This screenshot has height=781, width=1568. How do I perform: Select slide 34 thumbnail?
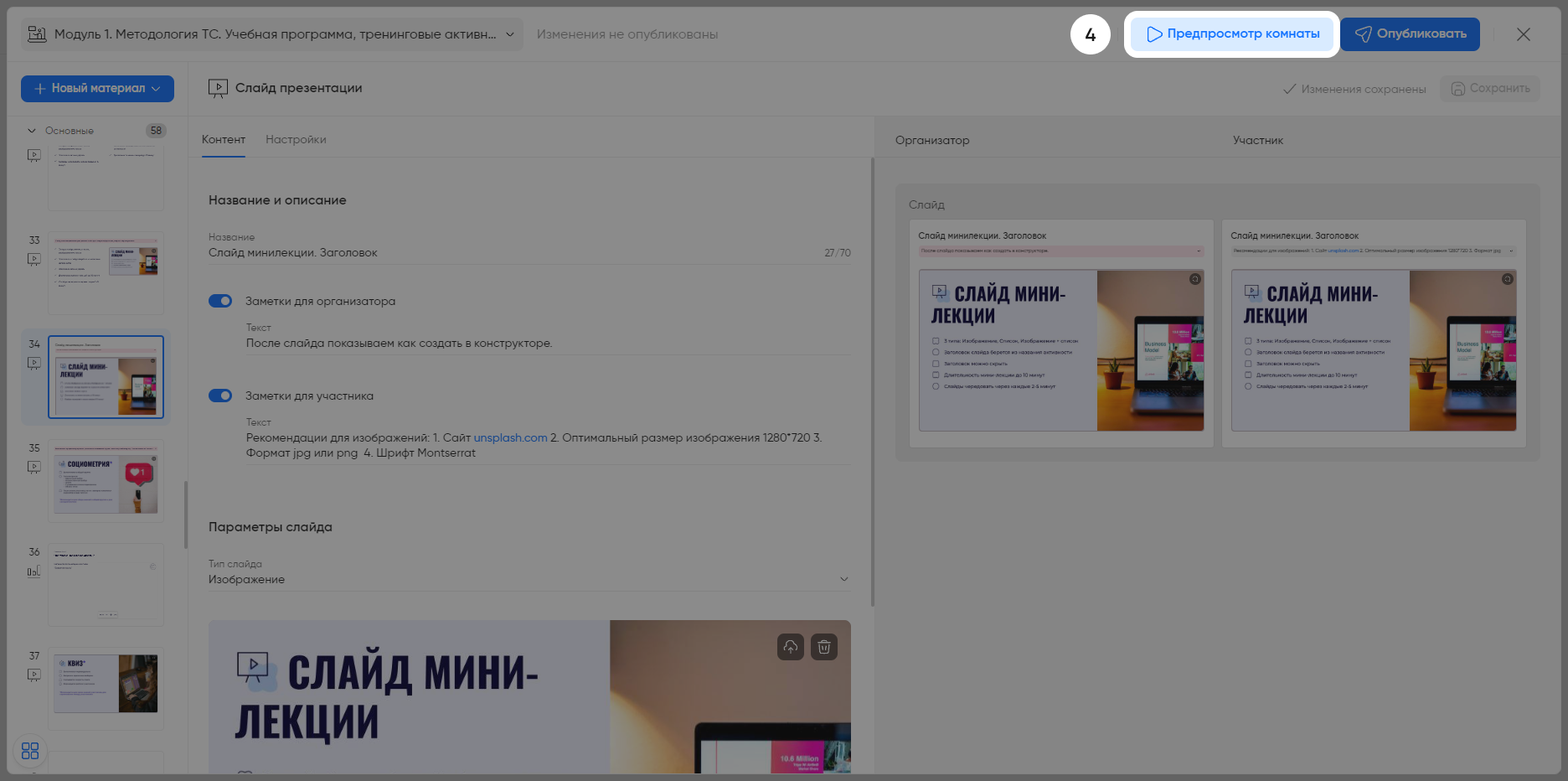coord(106,377)
